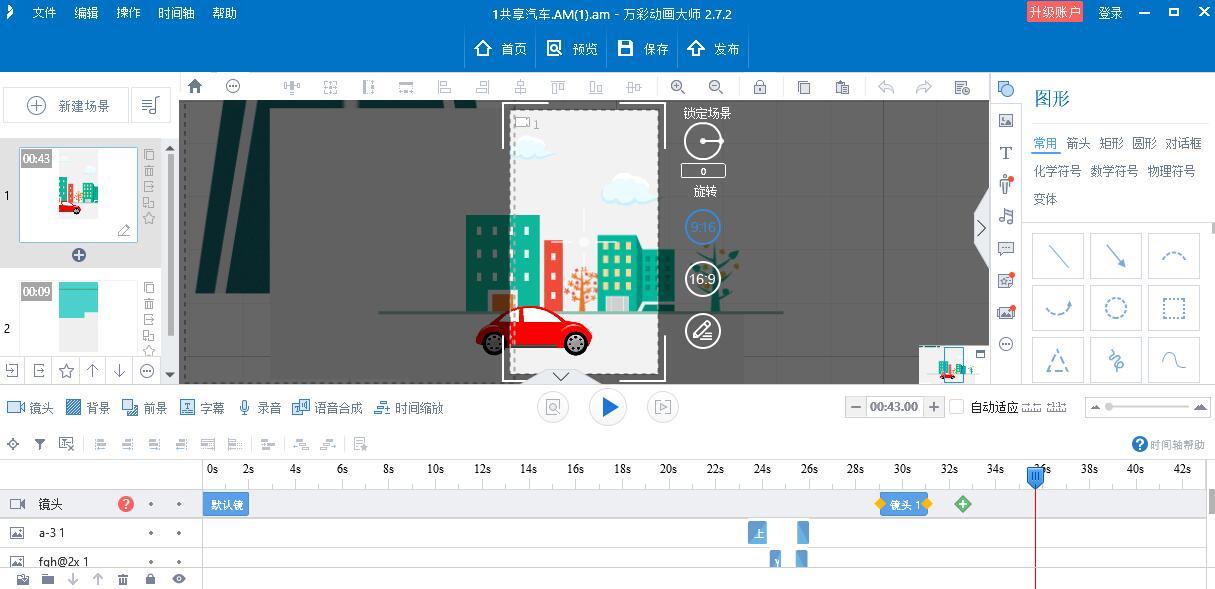Toggle the 自动适应 checkbox
1215x589 pixels.
click(957, 407)
